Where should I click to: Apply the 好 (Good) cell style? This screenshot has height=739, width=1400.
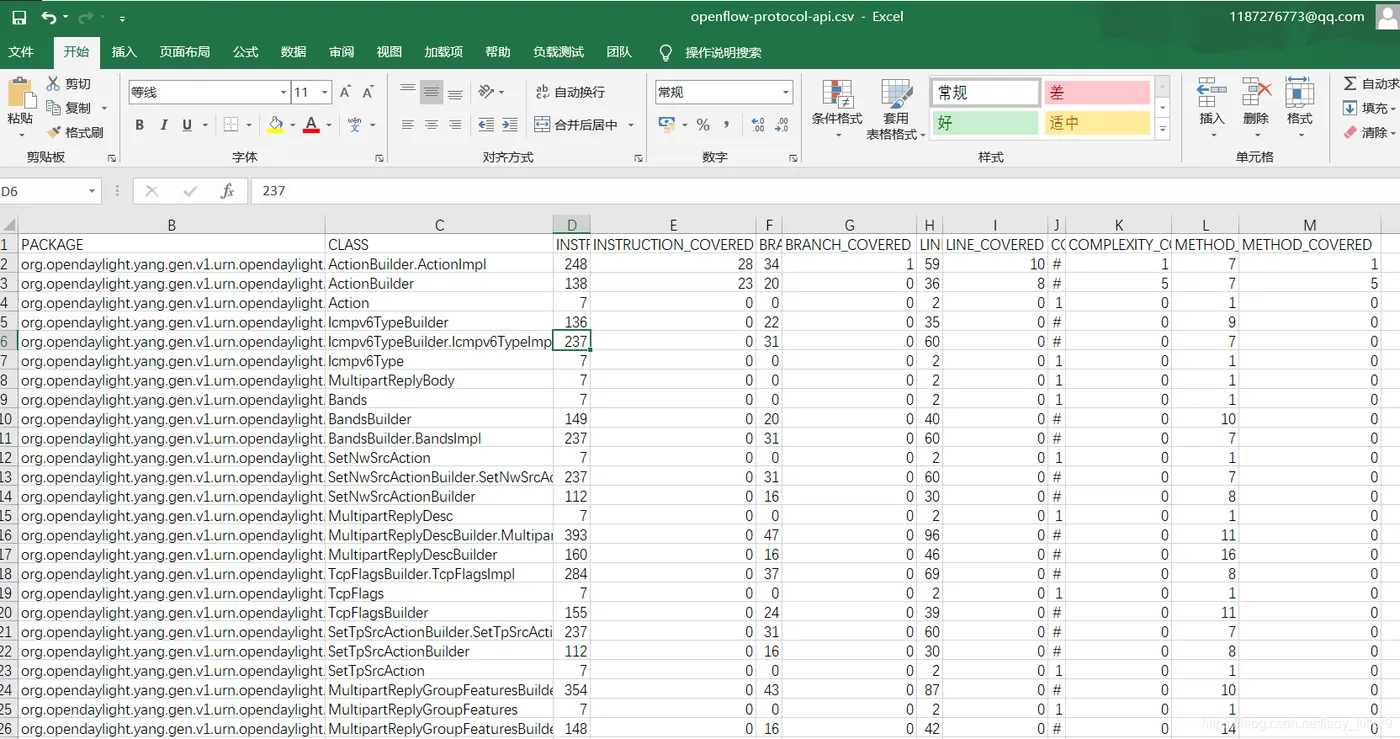point(985,123)
